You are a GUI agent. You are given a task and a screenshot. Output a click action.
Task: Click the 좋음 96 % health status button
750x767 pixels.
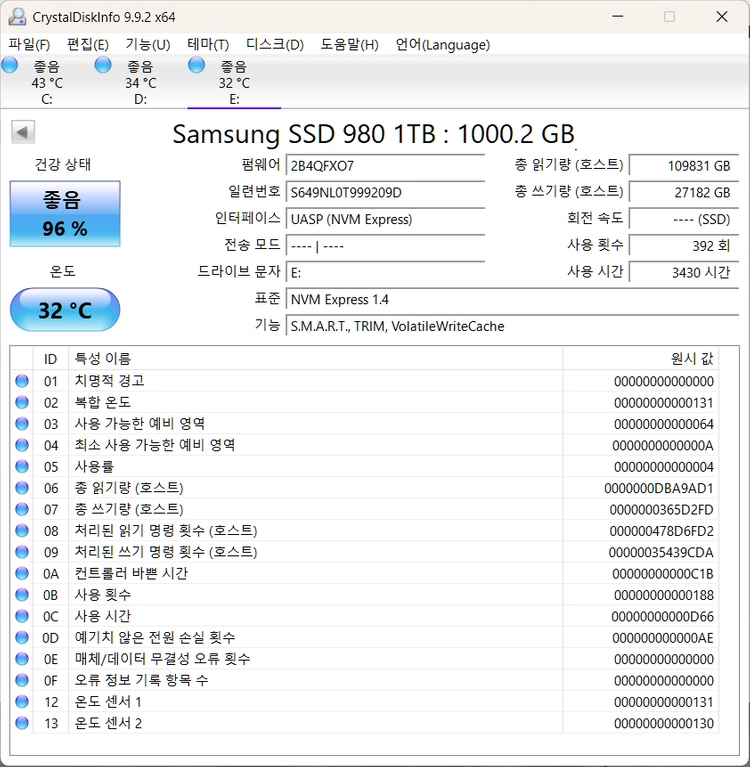coord(65,214)
